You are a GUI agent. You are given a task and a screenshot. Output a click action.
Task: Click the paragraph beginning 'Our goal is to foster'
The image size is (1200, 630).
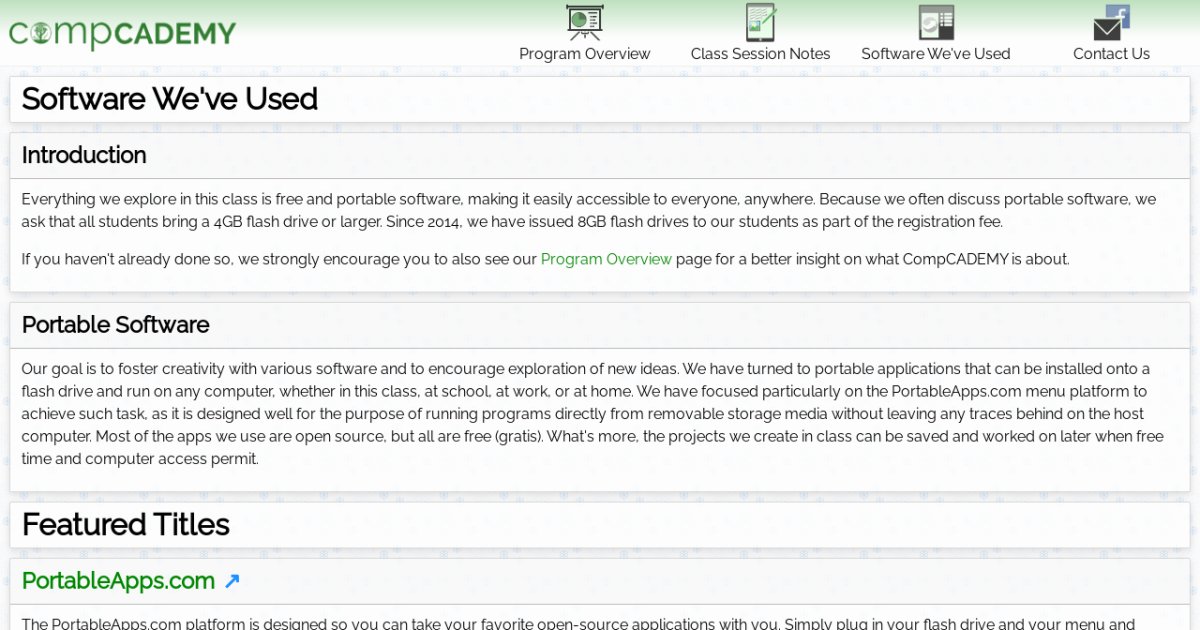tap(592, 414)
